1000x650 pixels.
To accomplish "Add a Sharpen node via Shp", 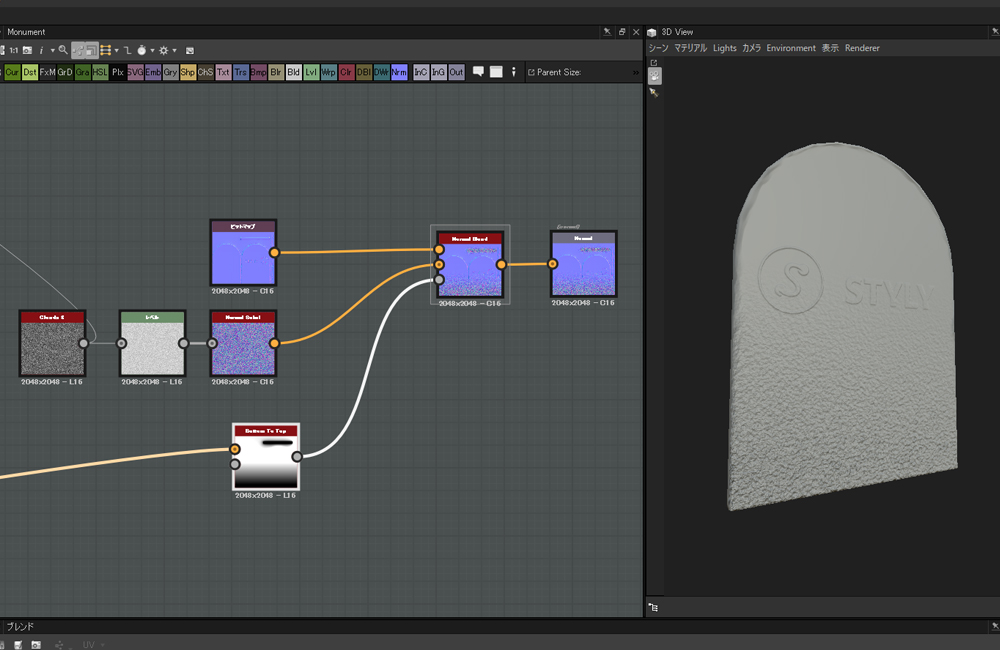I will pyautogui.click(x=188, y=72).
